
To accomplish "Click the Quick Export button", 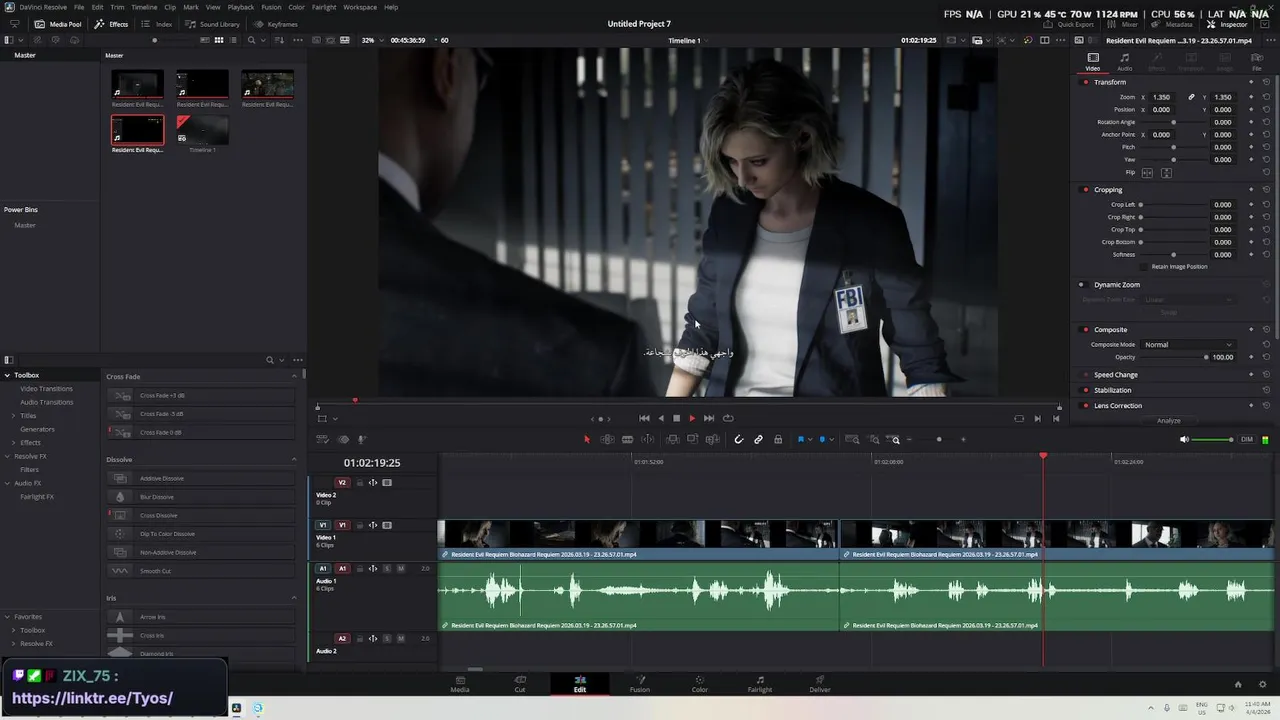I will [x=1069, y=24].
